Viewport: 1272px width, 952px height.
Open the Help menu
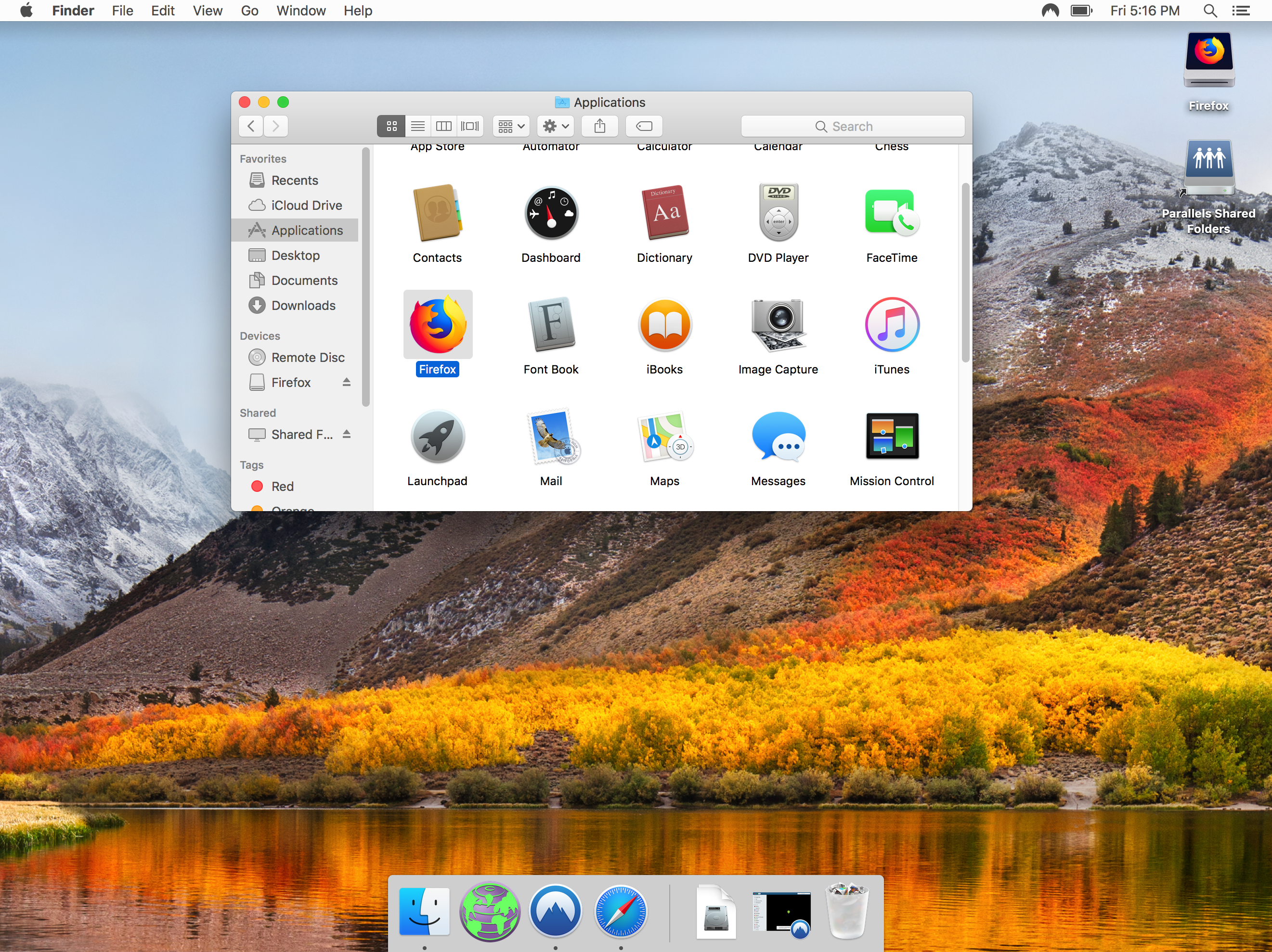click(x=358, y=11)
